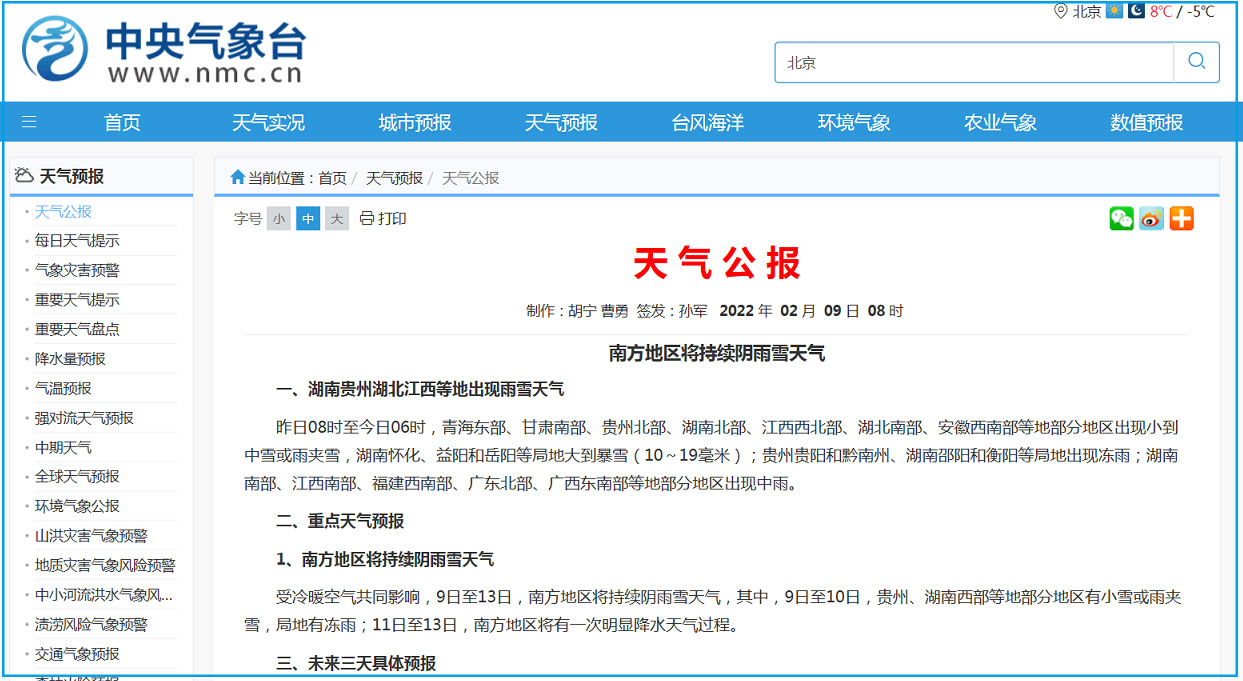Image resolution: width=1243 pixels, height=681 pixels.
Task: Open 降水量预报 sidebar link
Action: [70, 359]
